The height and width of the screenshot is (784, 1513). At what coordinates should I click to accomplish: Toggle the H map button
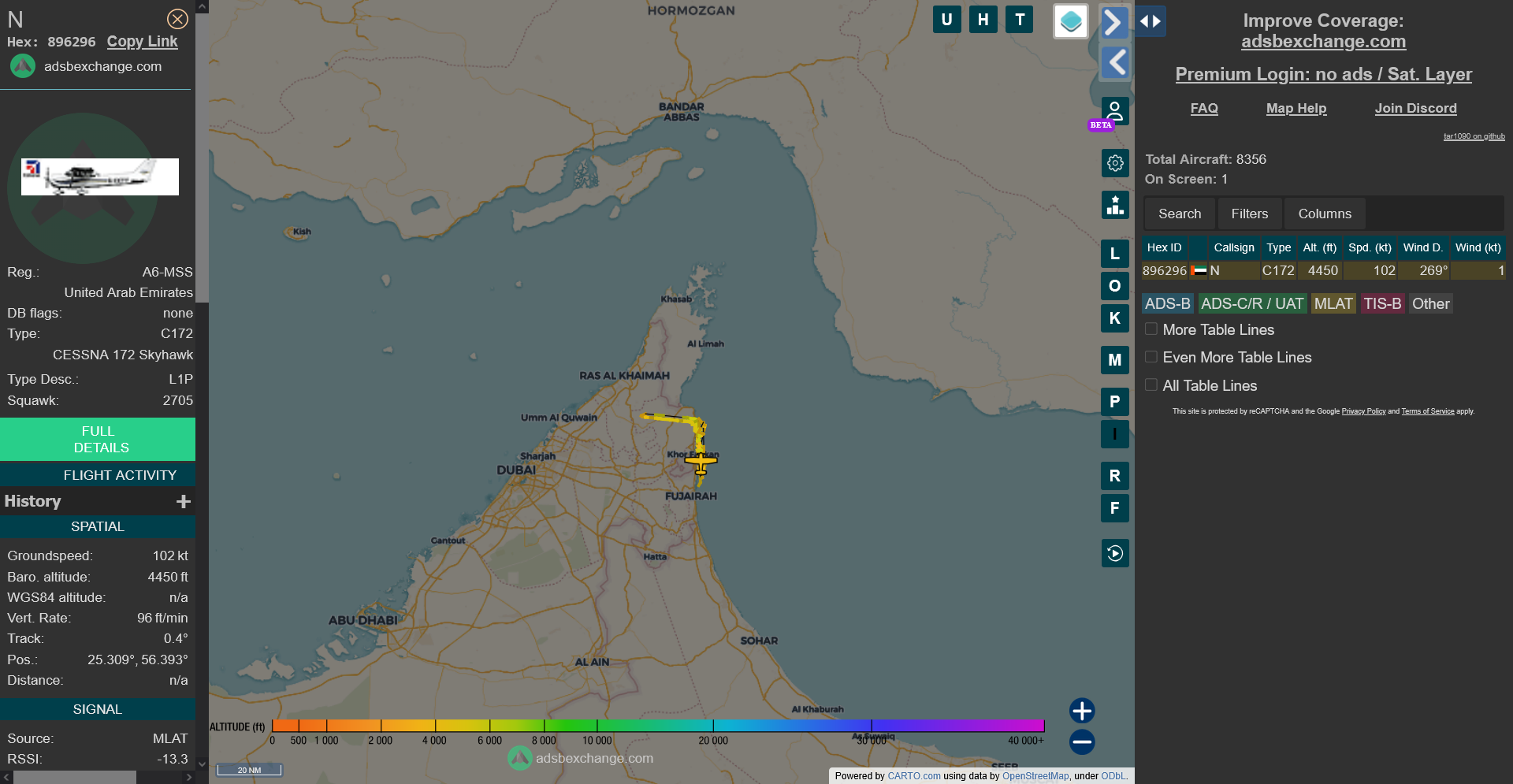tap(983, 20)
